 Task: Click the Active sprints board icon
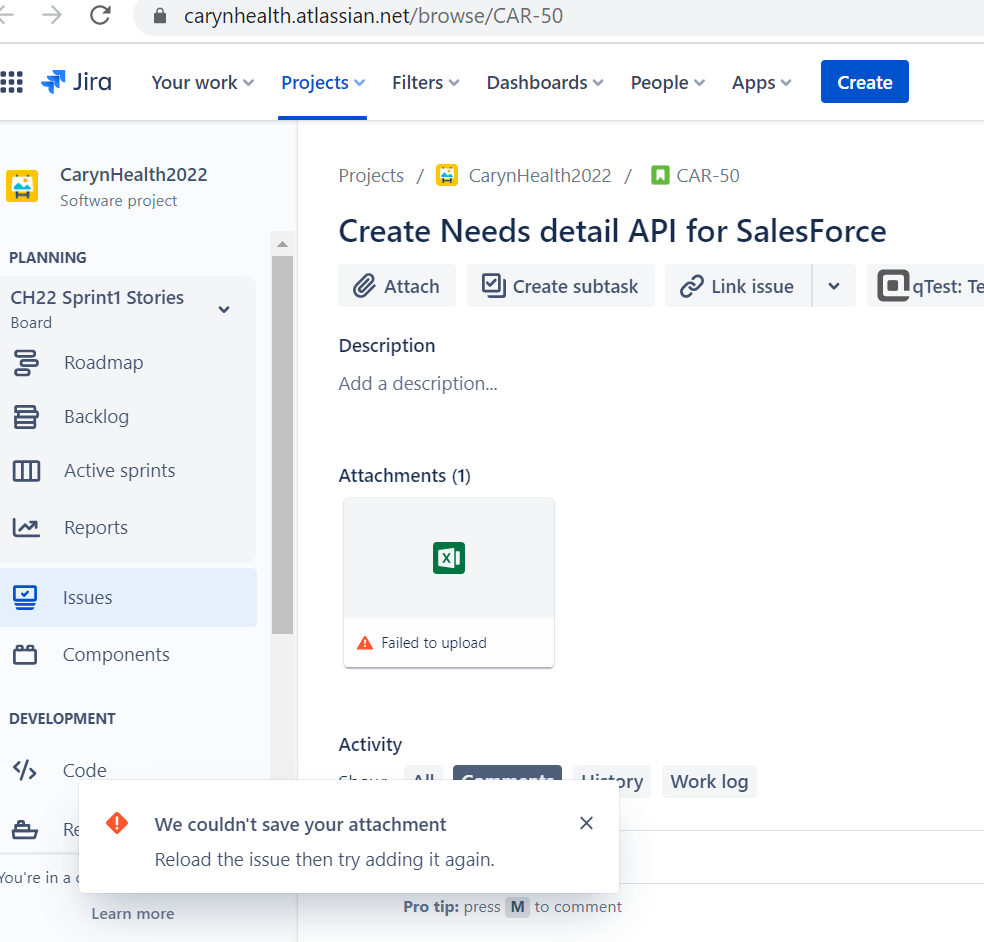(x=26, y=471)
